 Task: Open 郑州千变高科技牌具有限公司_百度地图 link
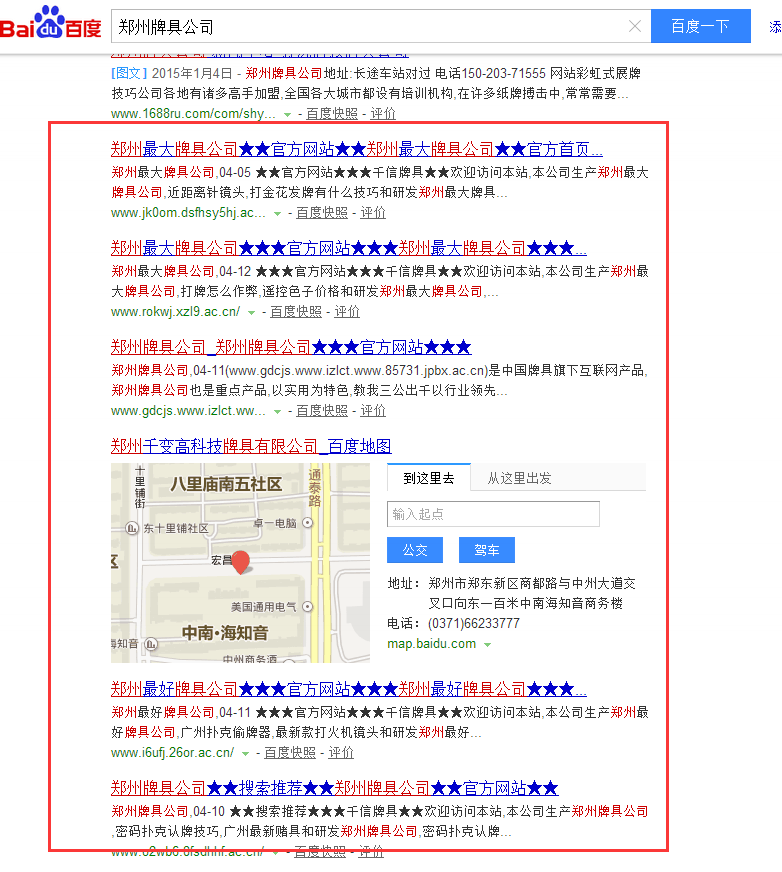251,446
